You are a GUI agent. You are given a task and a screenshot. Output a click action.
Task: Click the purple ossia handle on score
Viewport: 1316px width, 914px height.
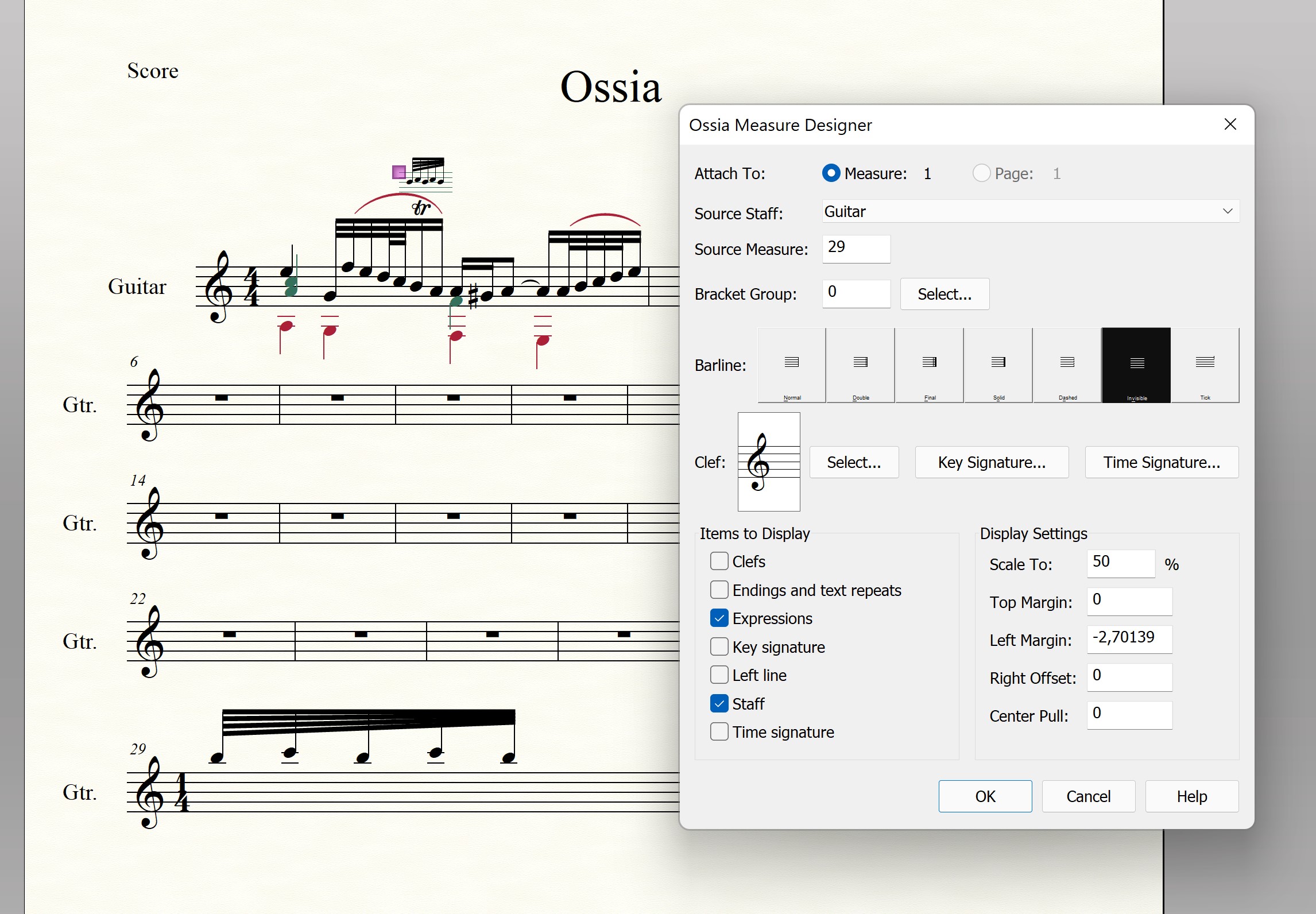(398, 172)
